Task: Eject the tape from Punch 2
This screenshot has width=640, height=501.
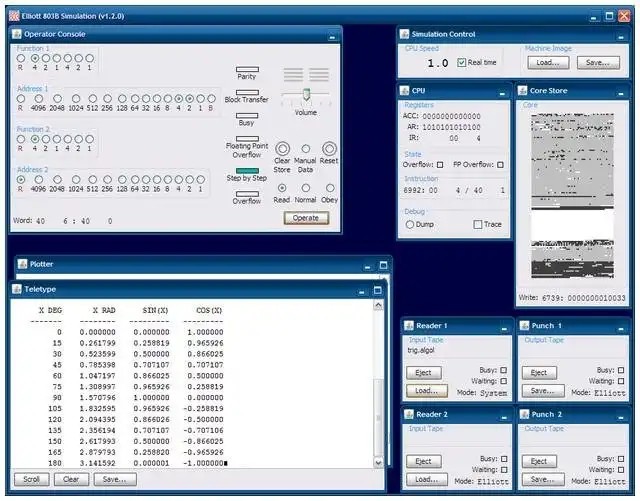Action: pos(539,461)
